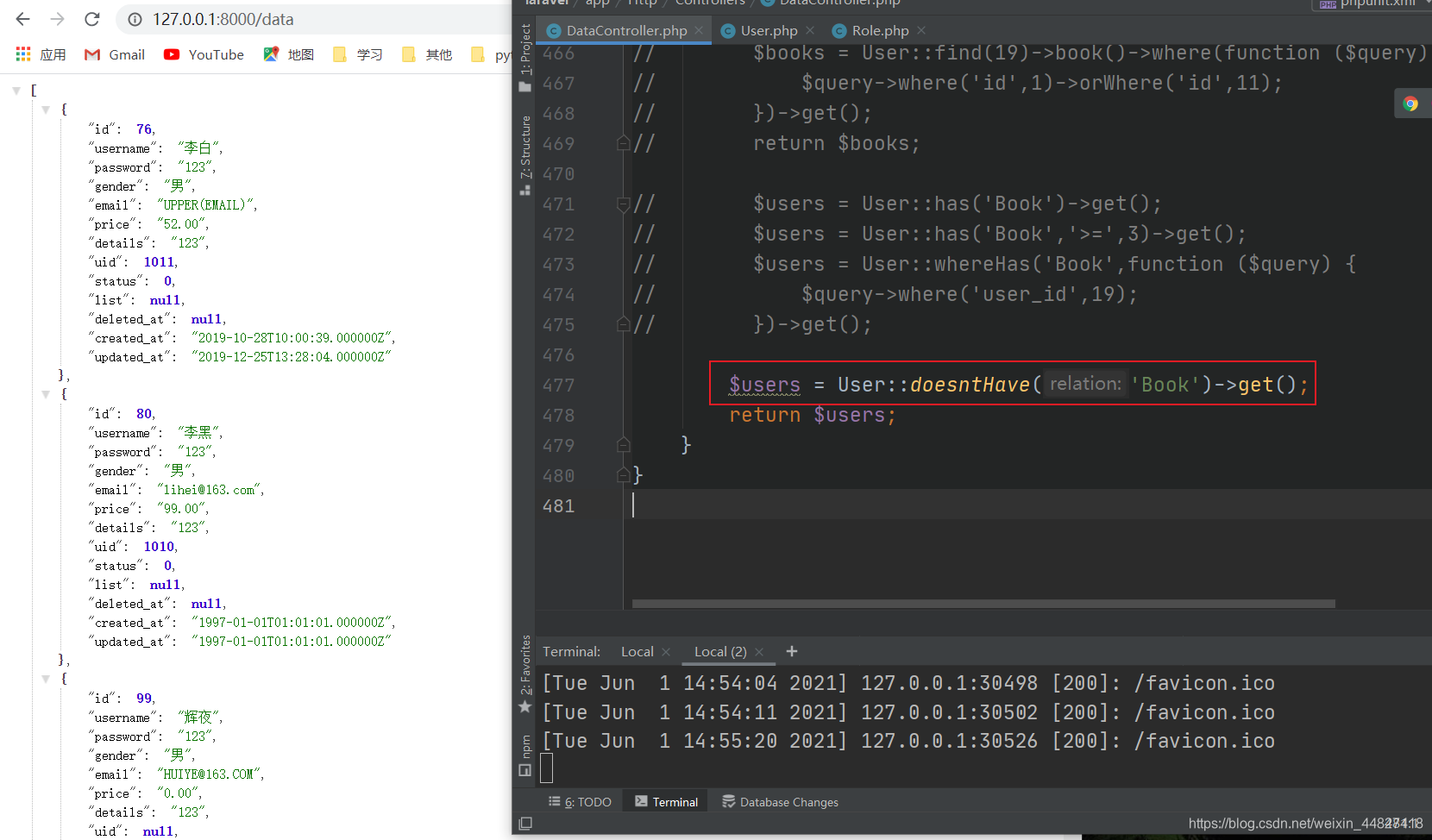Fold the method end at line 479
Image resolution: width=1432 pixels, height=840 pixels.
coord(623,445)
